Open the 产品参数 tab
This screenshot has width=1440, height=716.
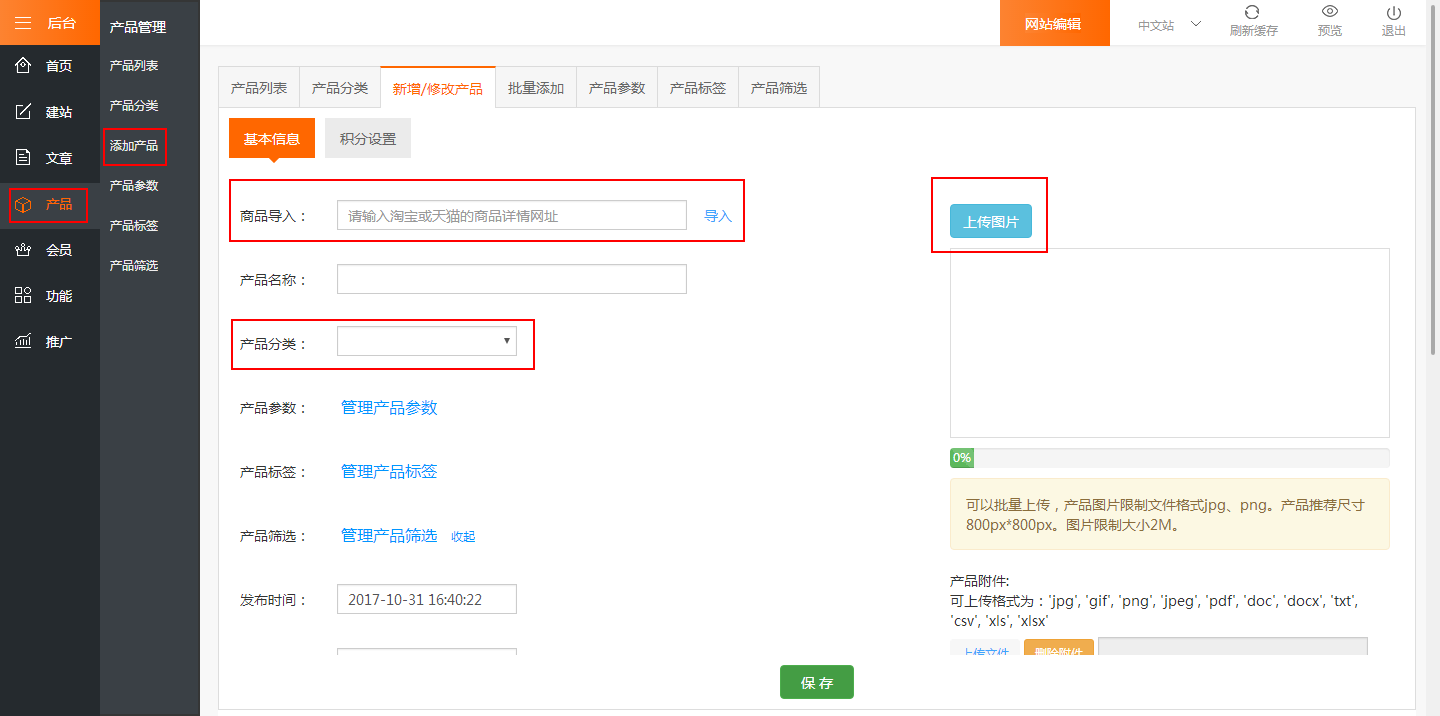point(617,88)
